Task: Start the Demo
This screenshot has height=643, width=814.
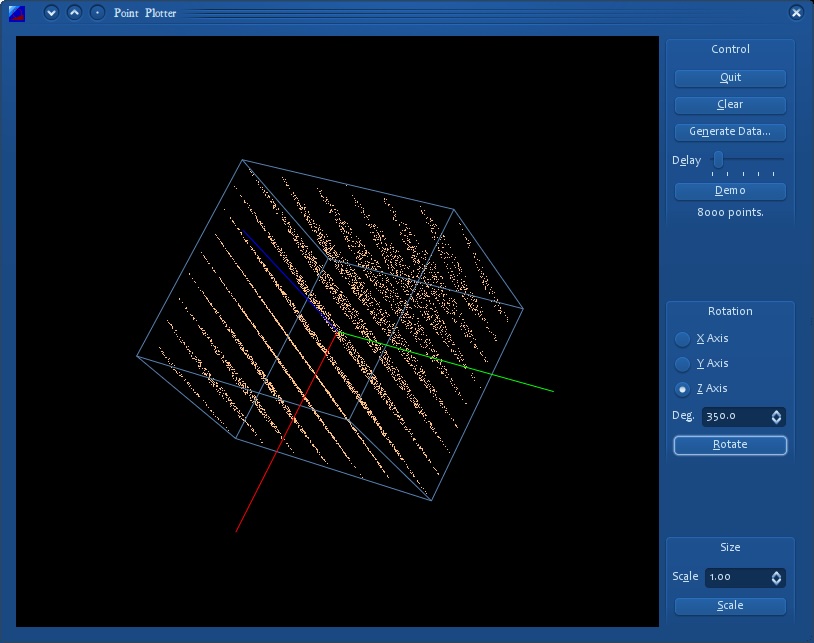Action: (730, 191)
